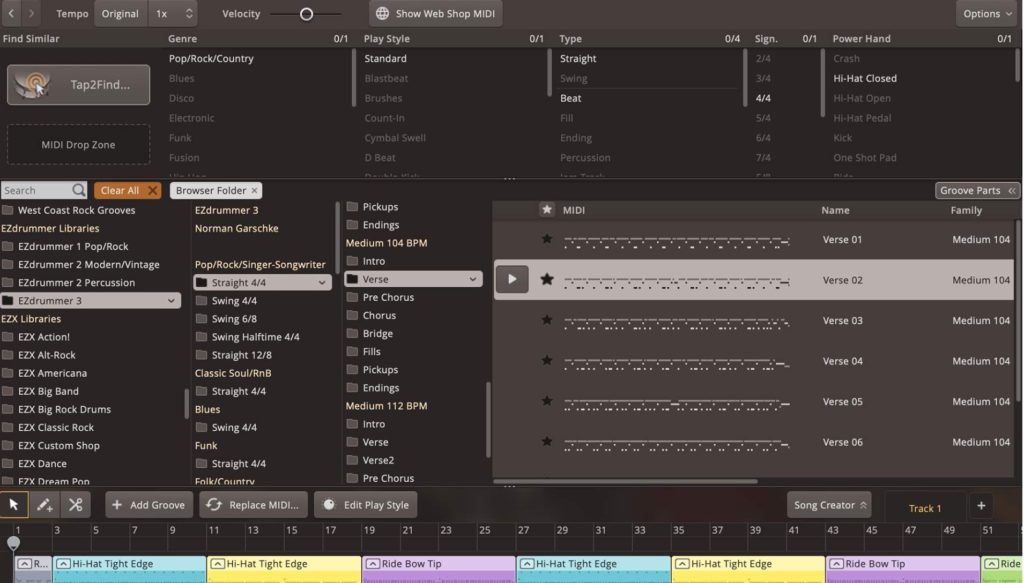Expand the first Hi-Hat Tight Edge block menu

tap(63, 563)
